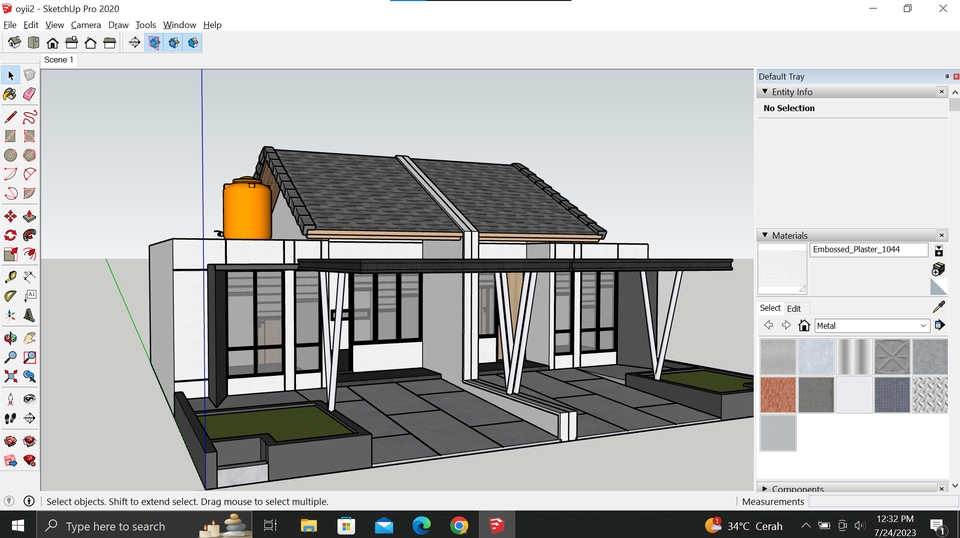Click the Zoom Extents tool
Viewport: 960px width, 538px height.
point(10,376)
